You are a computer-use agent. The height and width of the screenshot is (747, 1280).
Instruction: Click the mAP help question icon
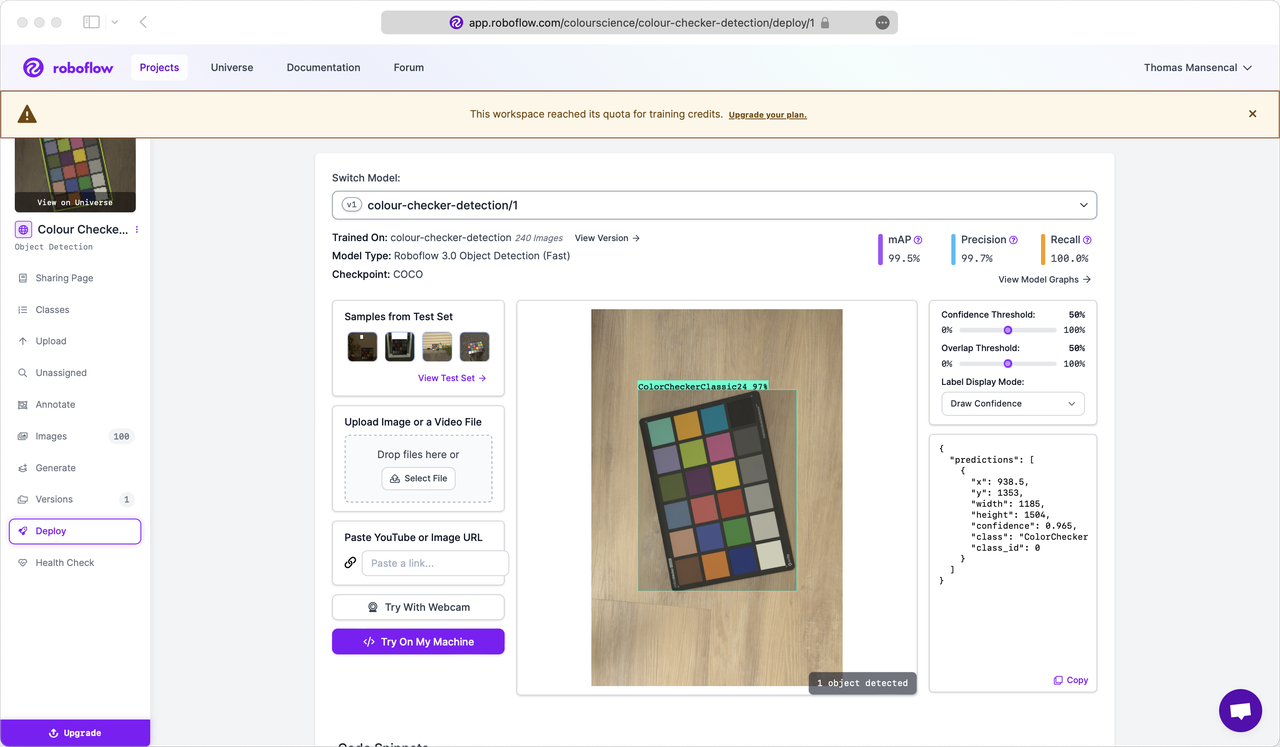918,240
